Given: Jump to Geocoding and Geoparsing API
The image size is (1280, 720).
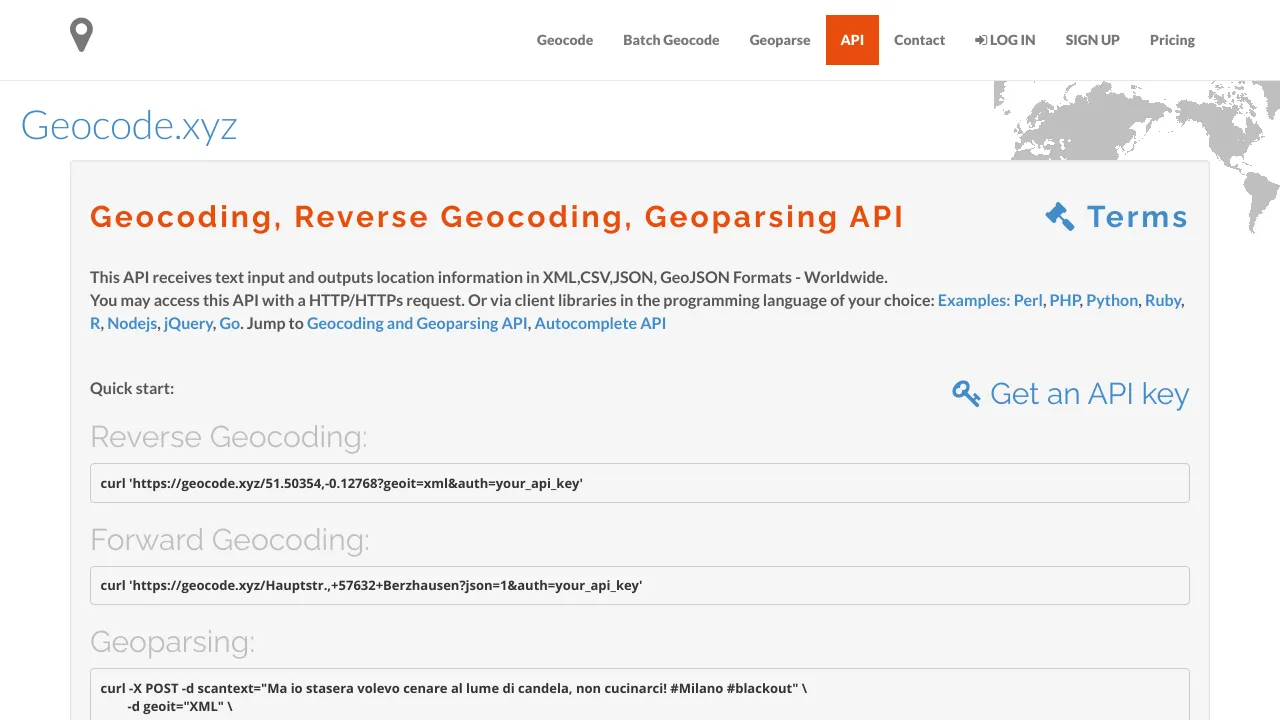Looking at the screenshot, I should (x=417, y=323).
